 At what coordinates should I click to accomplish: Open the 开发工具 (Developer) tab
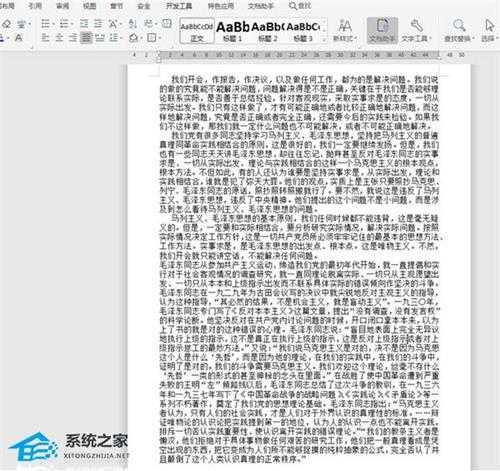pos(179,6)
